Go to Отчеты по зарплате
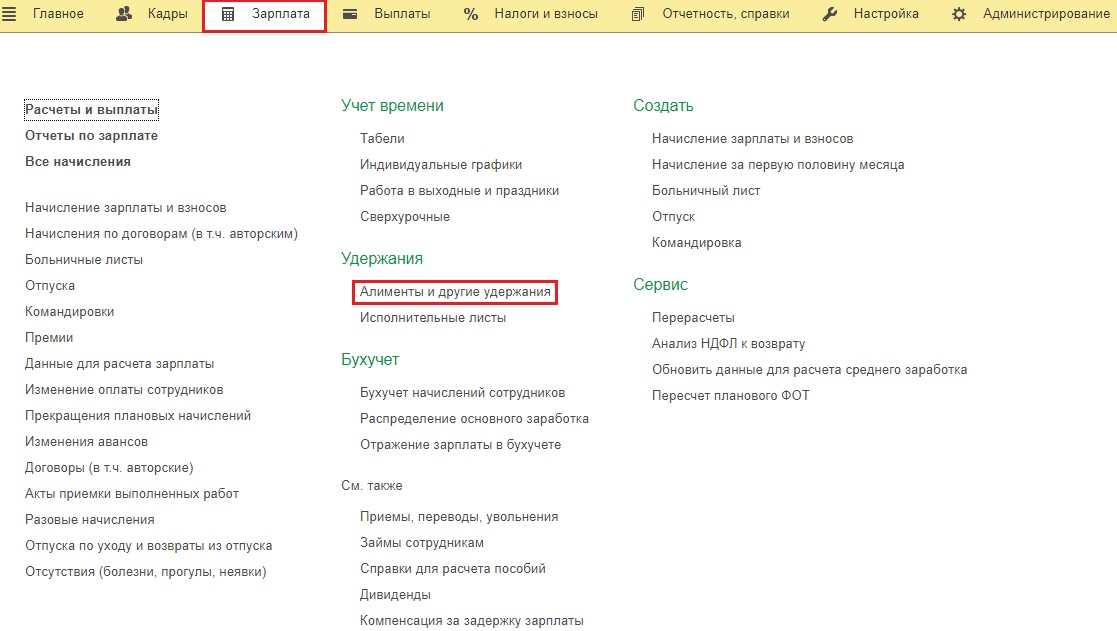 [x=91, y=136]
